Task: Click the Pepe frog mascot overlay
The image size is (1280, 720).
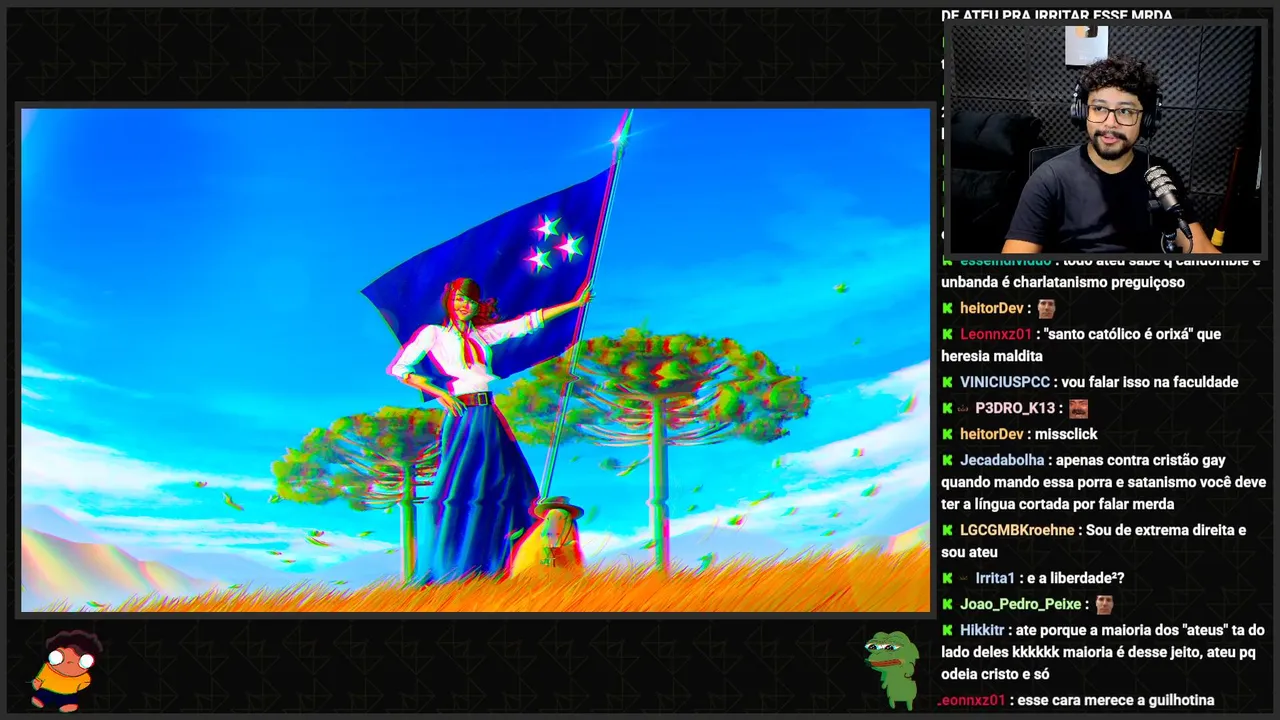Action: tap(892, 668)
